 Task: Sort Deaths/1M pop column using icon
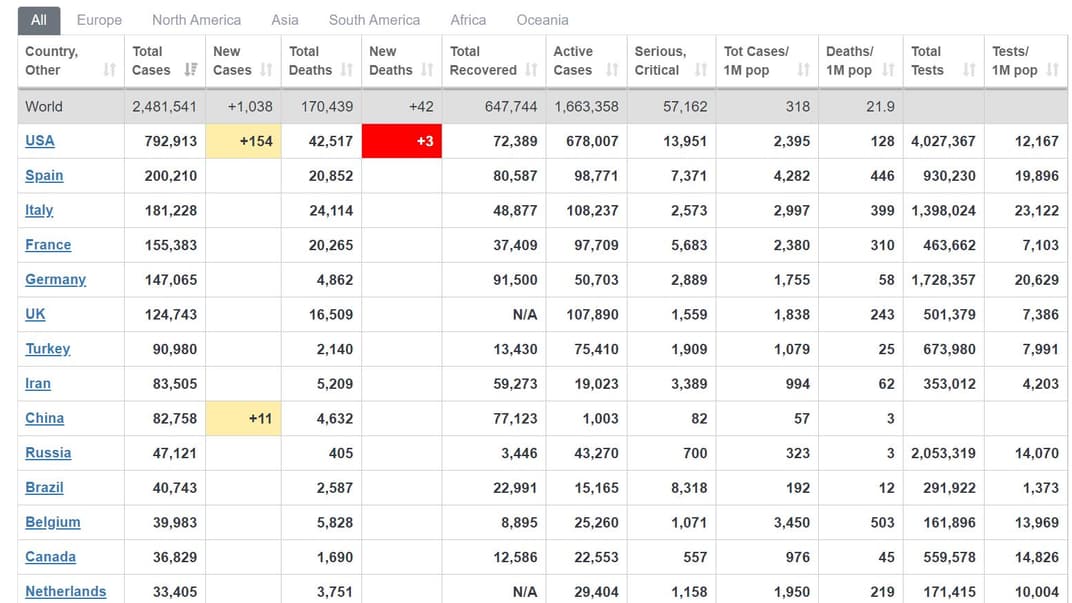pos(888,70)
